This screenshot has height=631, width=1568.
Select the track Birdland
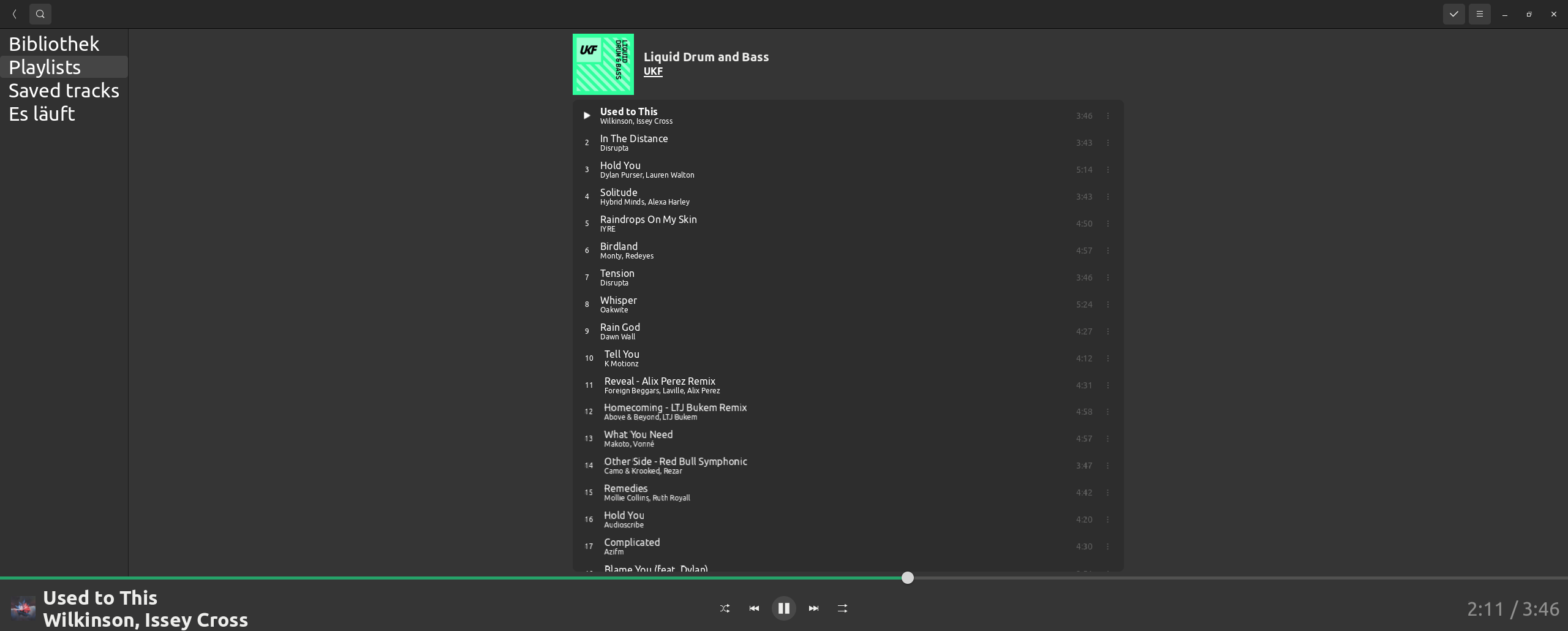tap(848, 251)
